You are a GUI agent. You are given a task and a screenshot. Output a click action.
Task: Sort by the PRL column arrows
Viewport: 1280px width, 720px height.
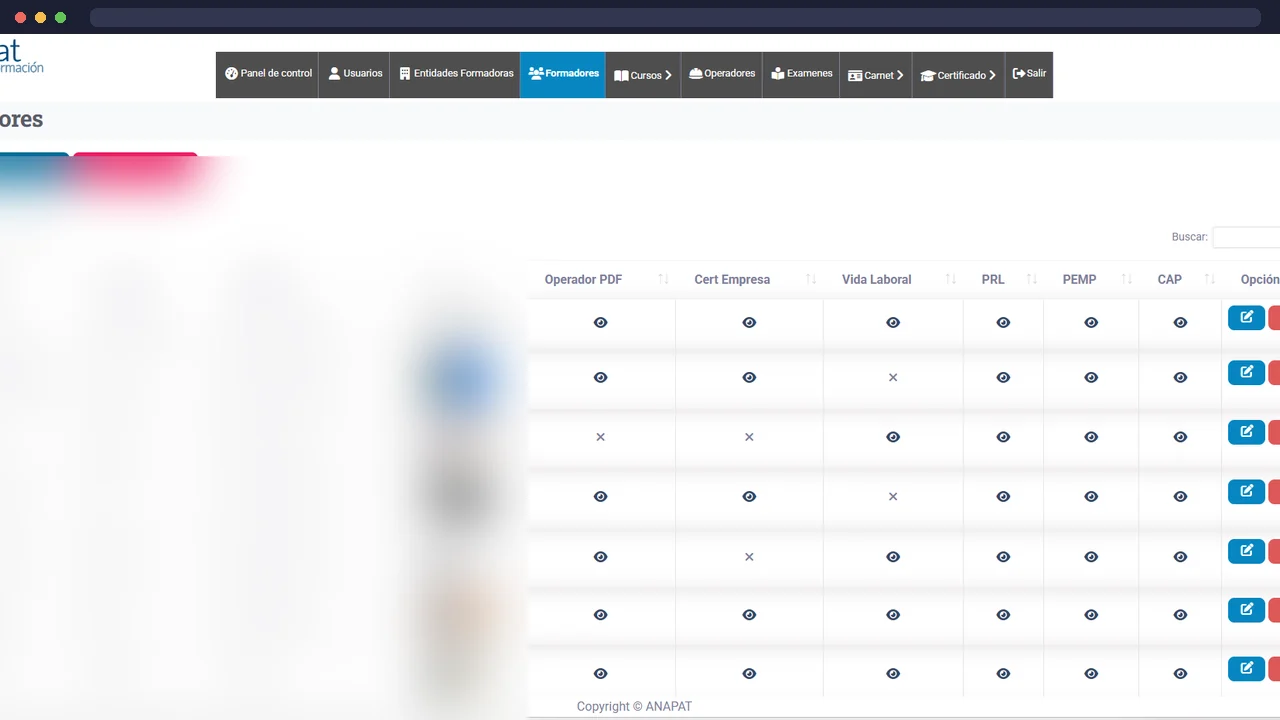(x=1032, y=279)
